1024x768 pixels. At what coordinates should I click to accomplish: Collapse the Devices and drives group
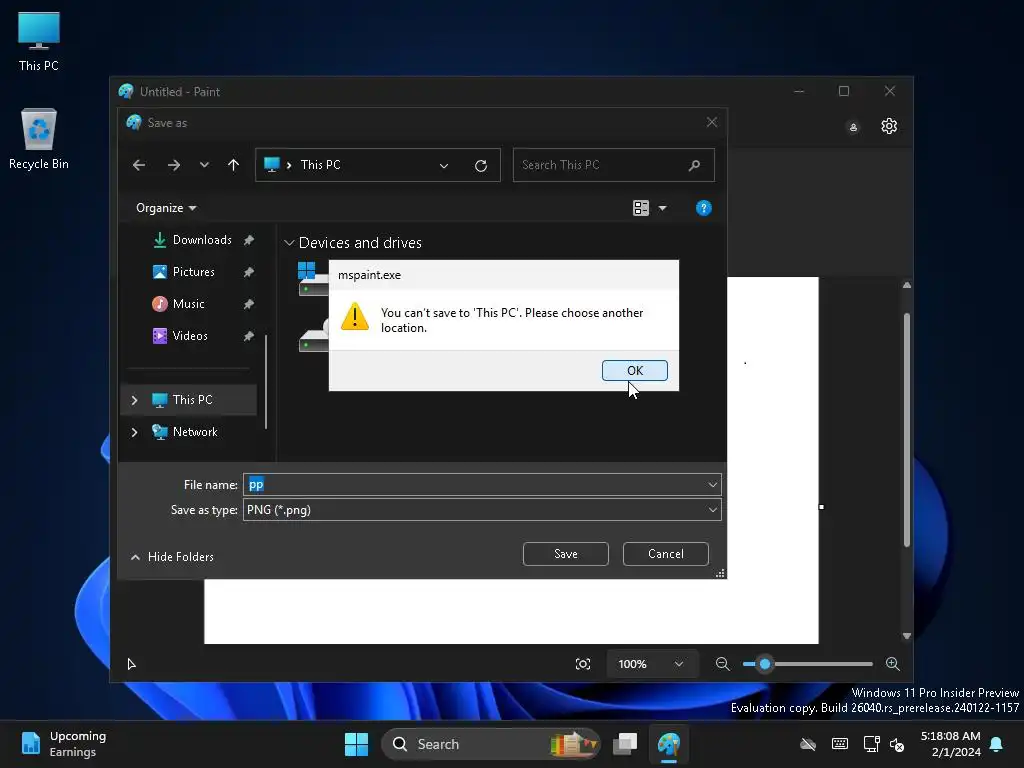289,243
